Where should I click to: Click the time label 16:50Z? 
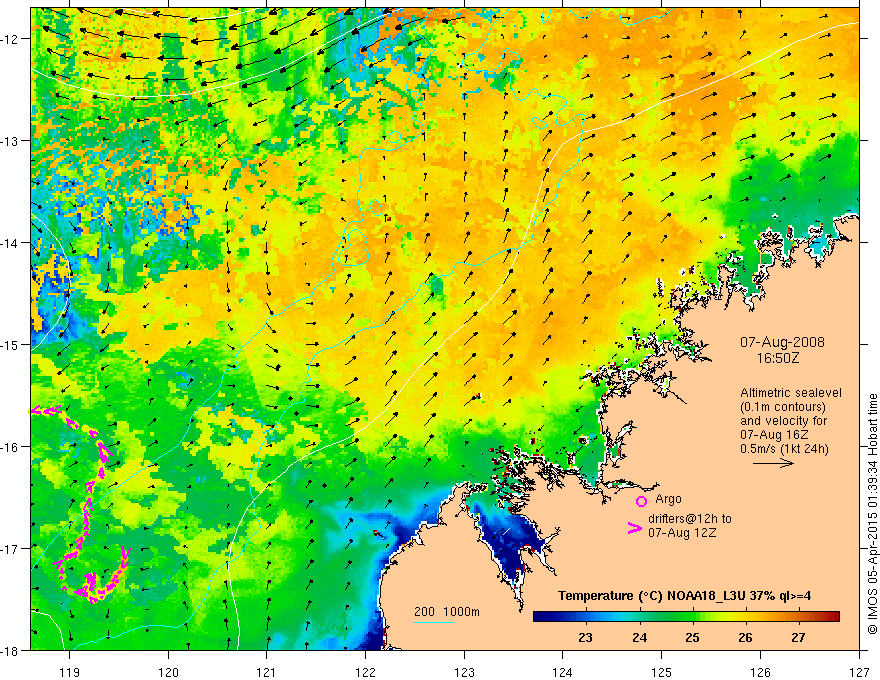click(x=777, y=357)
